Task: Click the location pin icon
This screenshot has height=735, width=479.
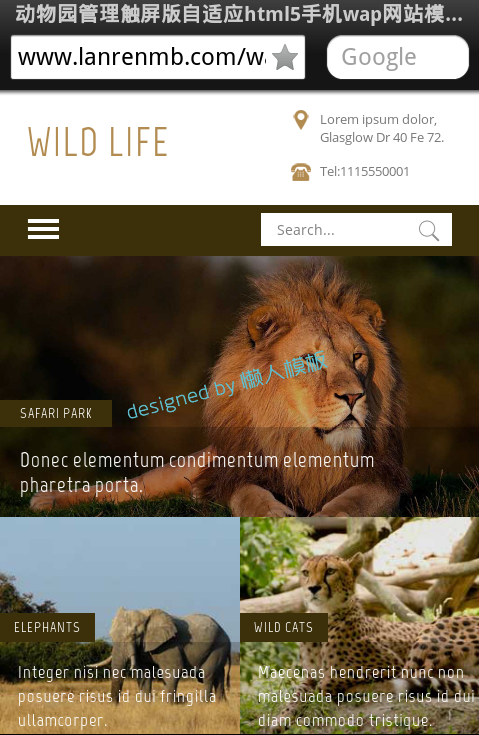Action: click(x=300, y=120)
